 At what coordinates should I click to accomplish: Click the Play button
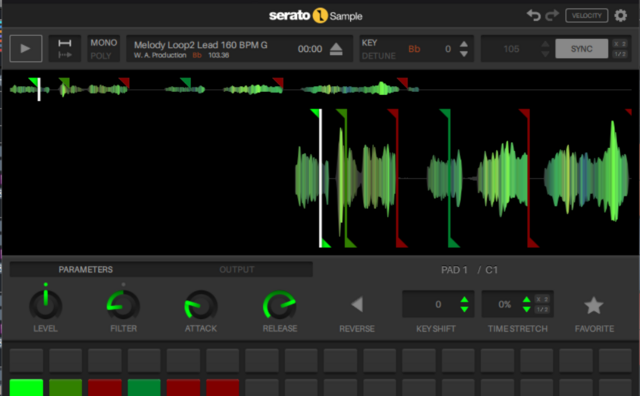point(26,49)
